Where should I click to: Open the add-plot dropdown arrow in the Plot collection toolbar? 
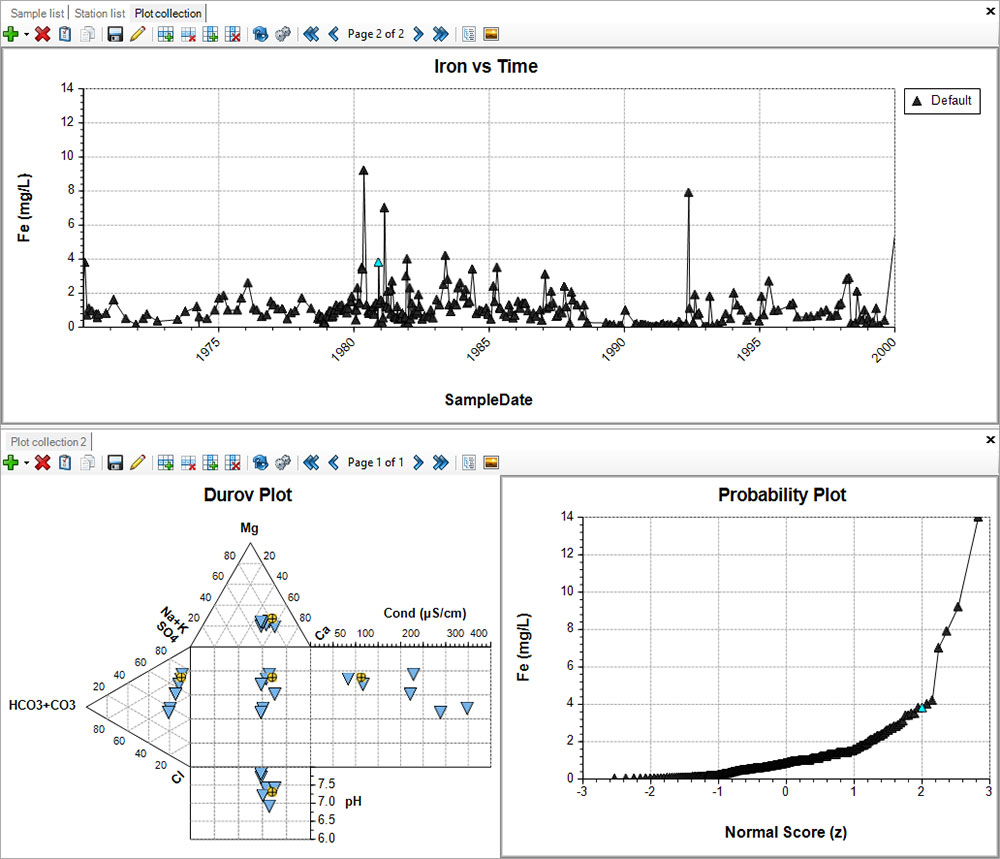point(26,34)
